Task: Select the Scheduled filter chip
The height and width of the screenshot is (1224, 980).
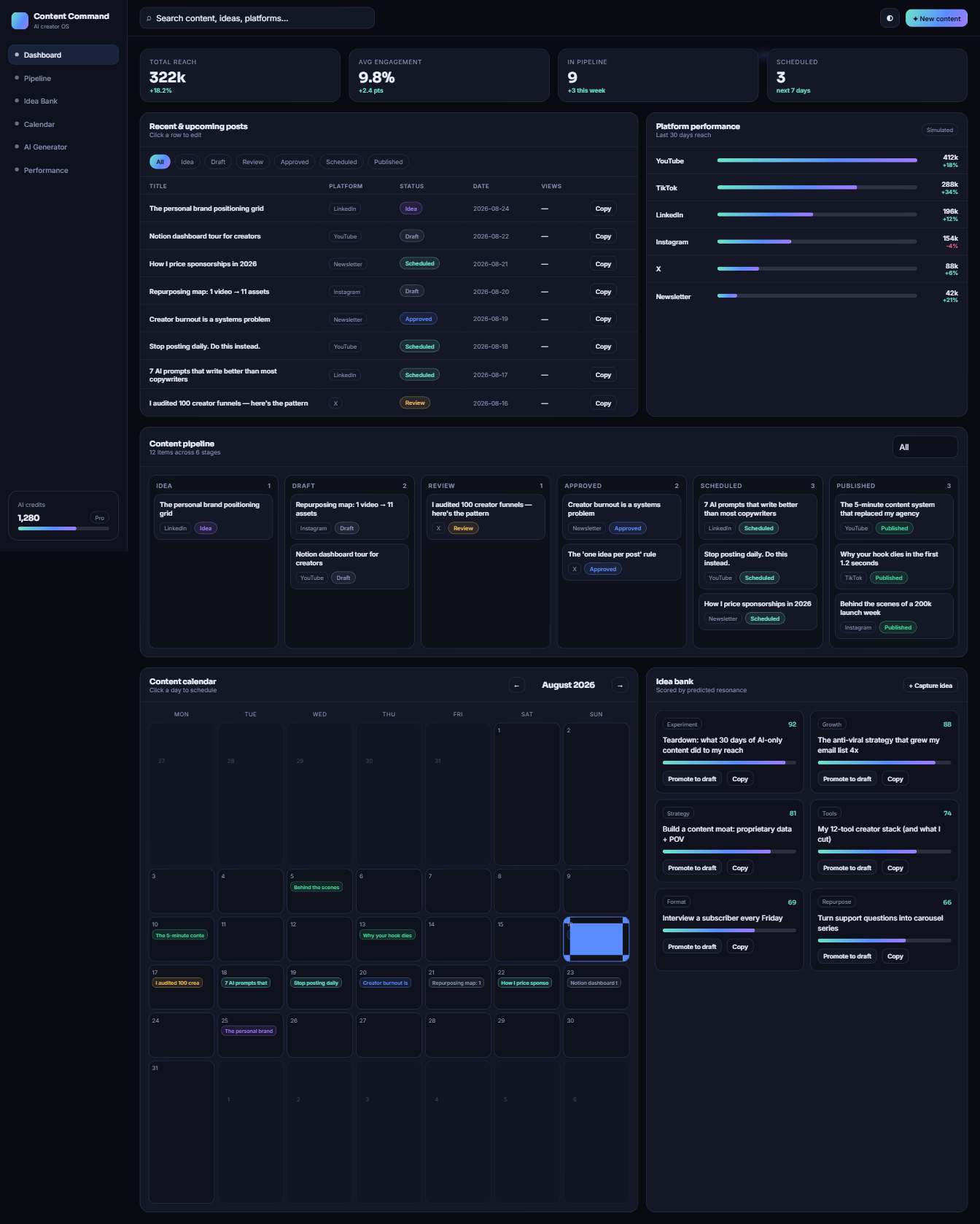Action: click(x=341, y=162)
